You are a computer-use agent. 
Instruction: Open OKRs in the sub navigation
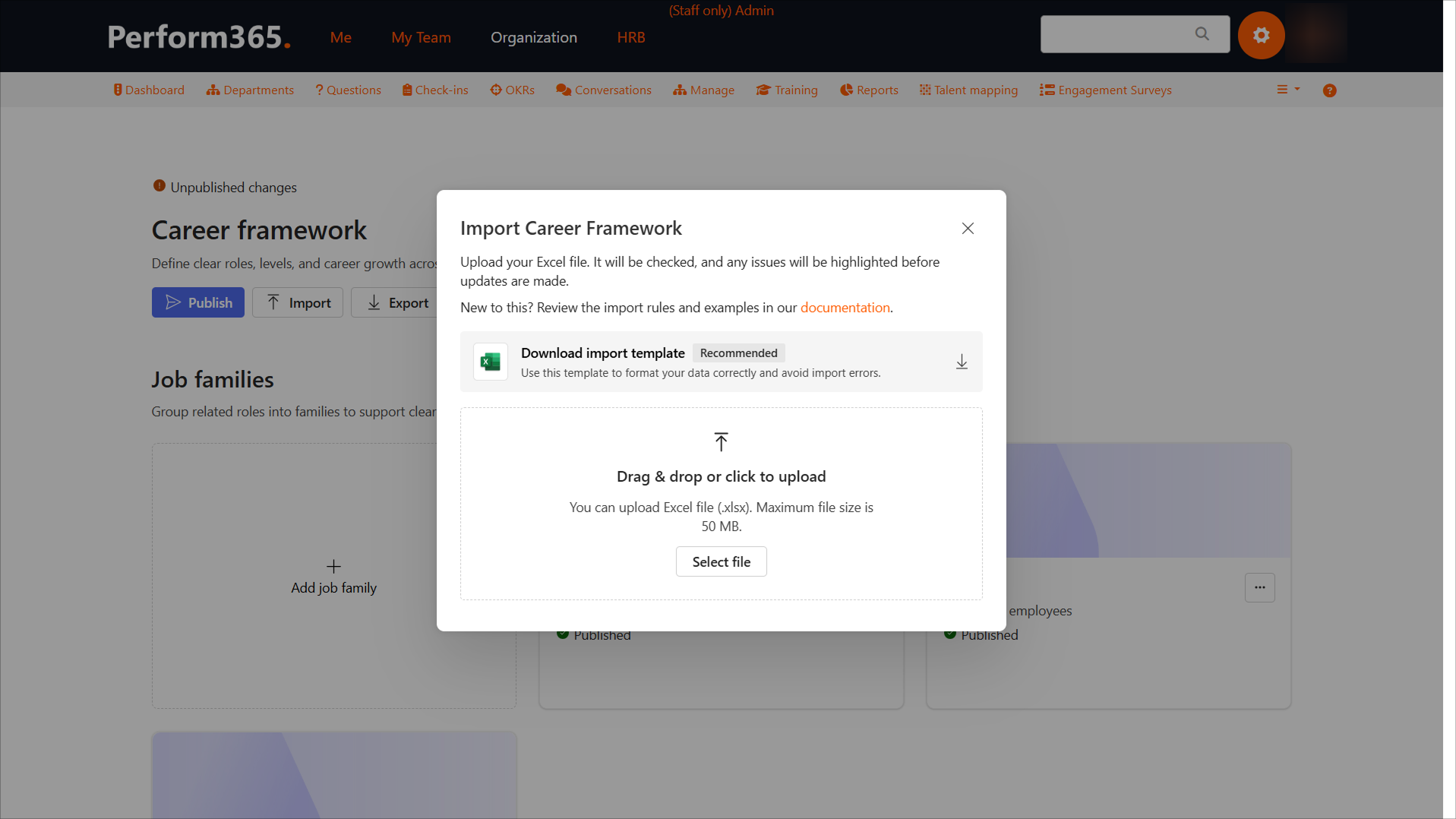[x=513, y=90]
